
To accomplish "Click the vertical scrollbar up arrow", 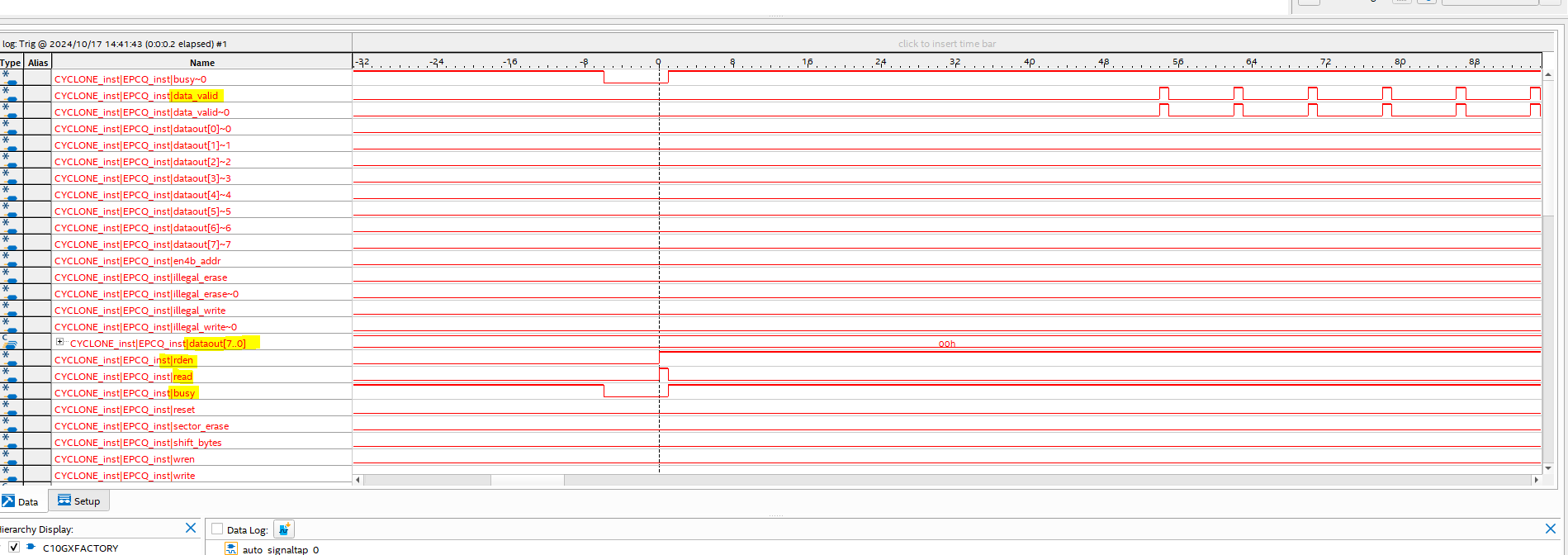I will [x=1548, y=74].
